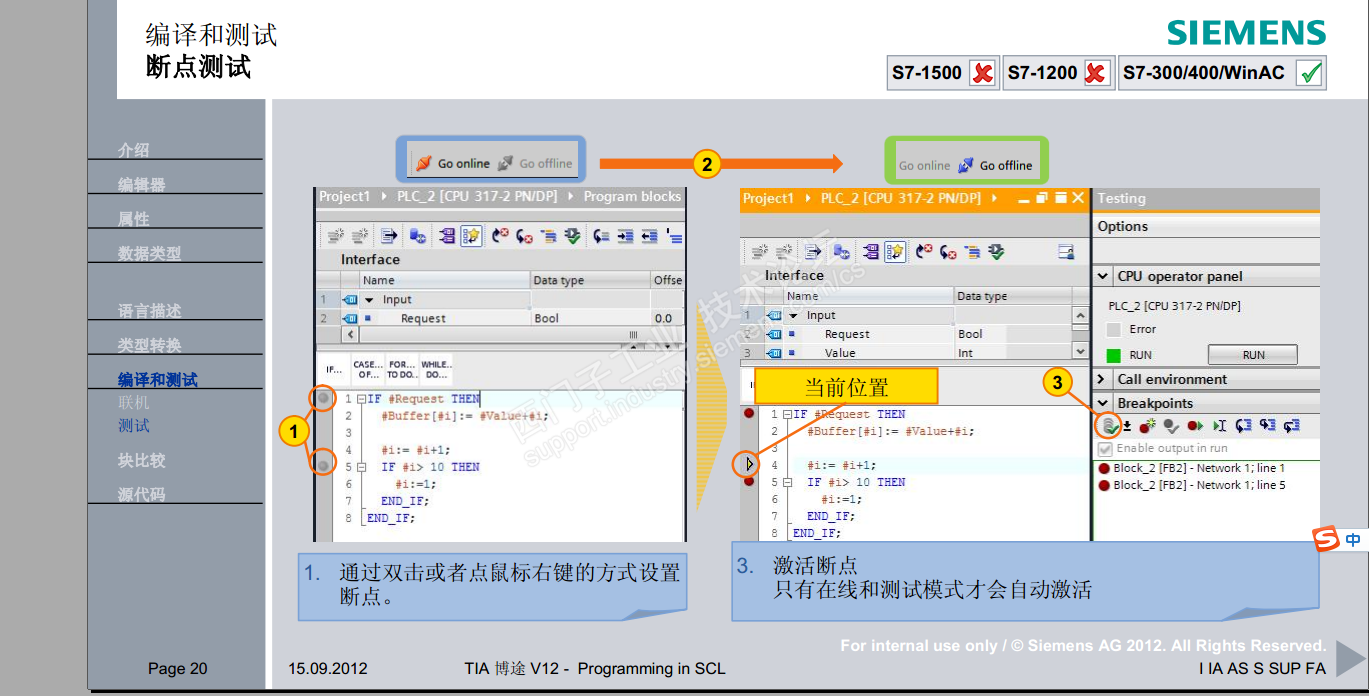Screen dimensions: 1369x696
Task: Click the download arrow icon in Breakpoints toolbar
Action: coord(1127,426)
